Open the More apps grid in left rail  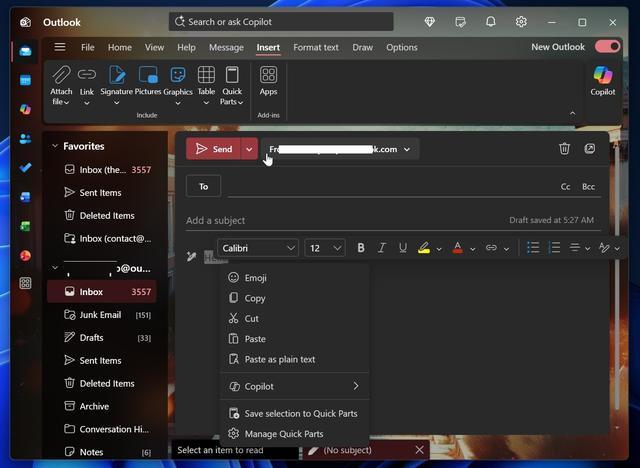coord(25,283)
